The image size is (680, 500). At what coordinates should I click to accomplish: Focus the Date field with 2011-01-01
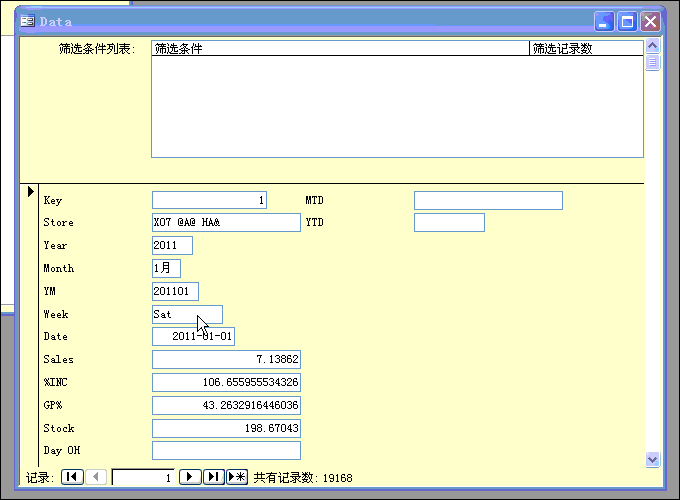194,337
